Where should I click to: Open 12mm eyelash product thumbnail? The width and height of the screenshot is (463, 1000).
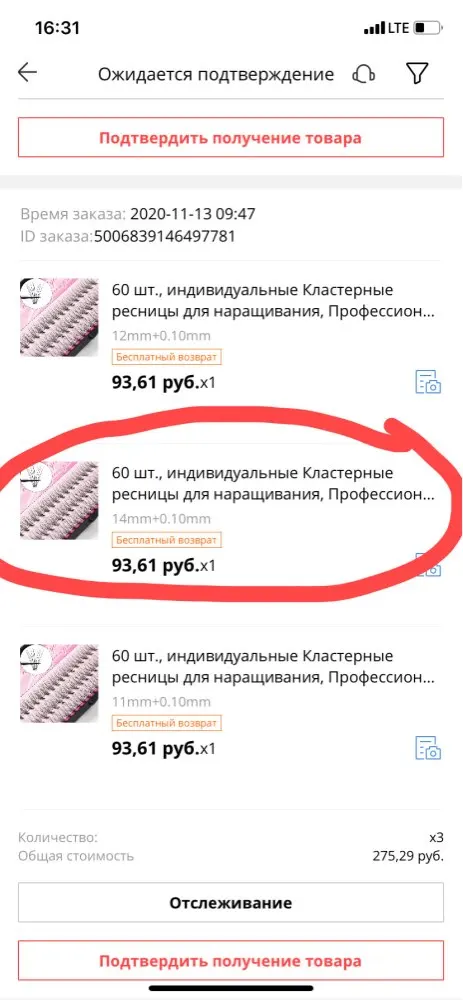pyautogui.click(x=59, y=317)
